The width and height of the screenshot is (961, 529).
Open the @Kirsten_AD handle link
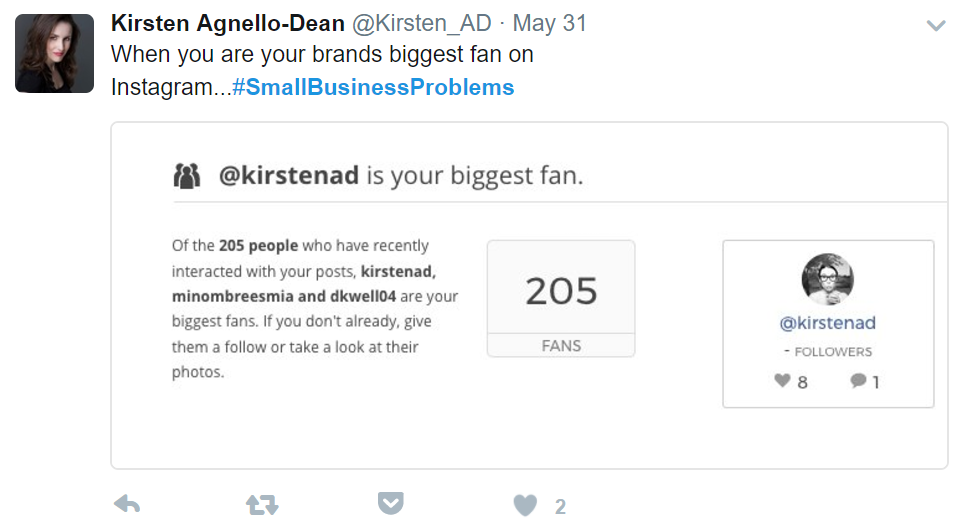422,23
